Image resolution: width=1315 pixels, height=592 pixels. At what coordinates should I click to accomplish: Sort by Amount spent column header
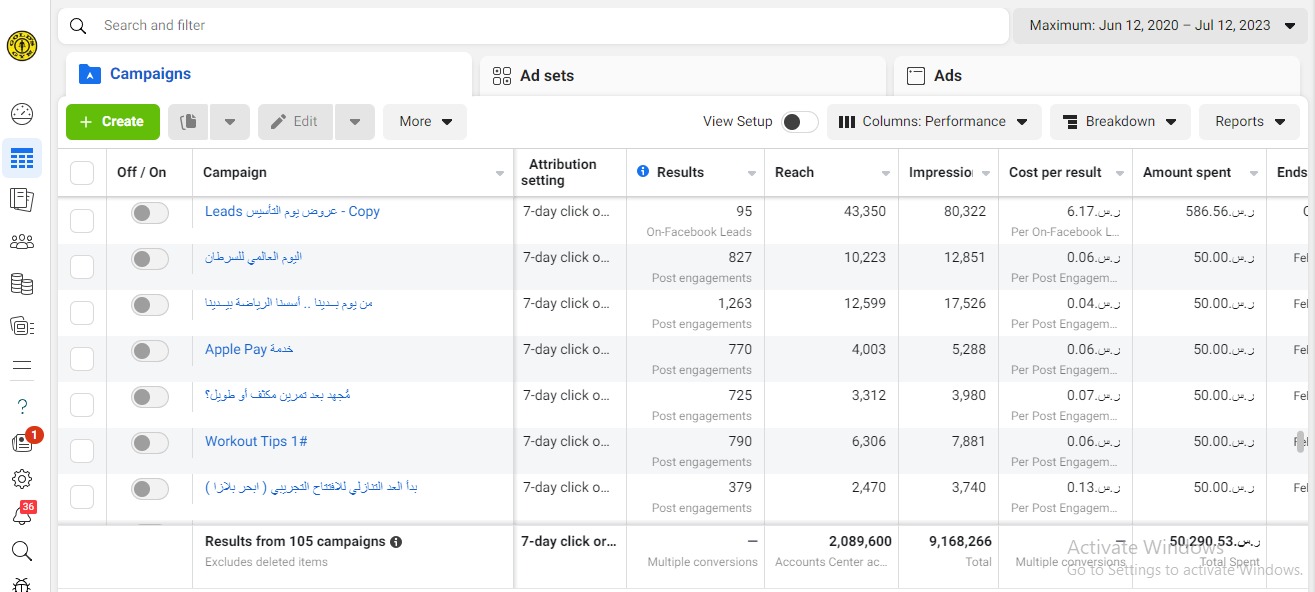[x=1187, y=173]
